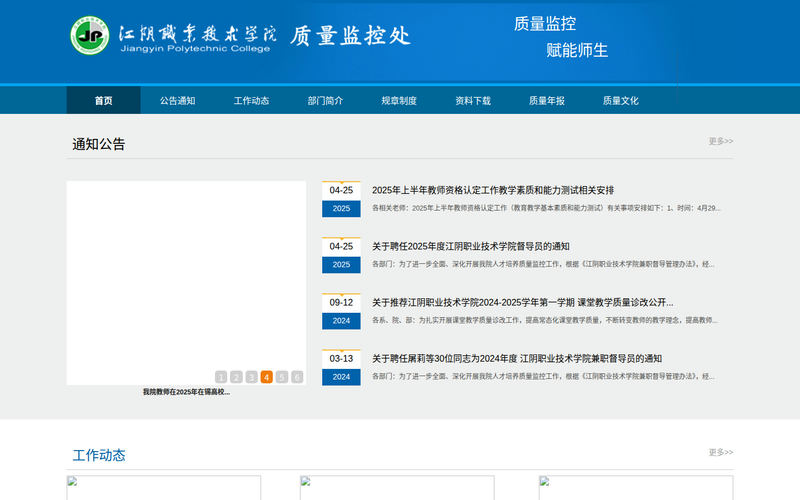Switch carousel to slide 1
Image resolution: width=800 pixels, height=500 pixels.
pyautogui.click(x=221, y=377)
